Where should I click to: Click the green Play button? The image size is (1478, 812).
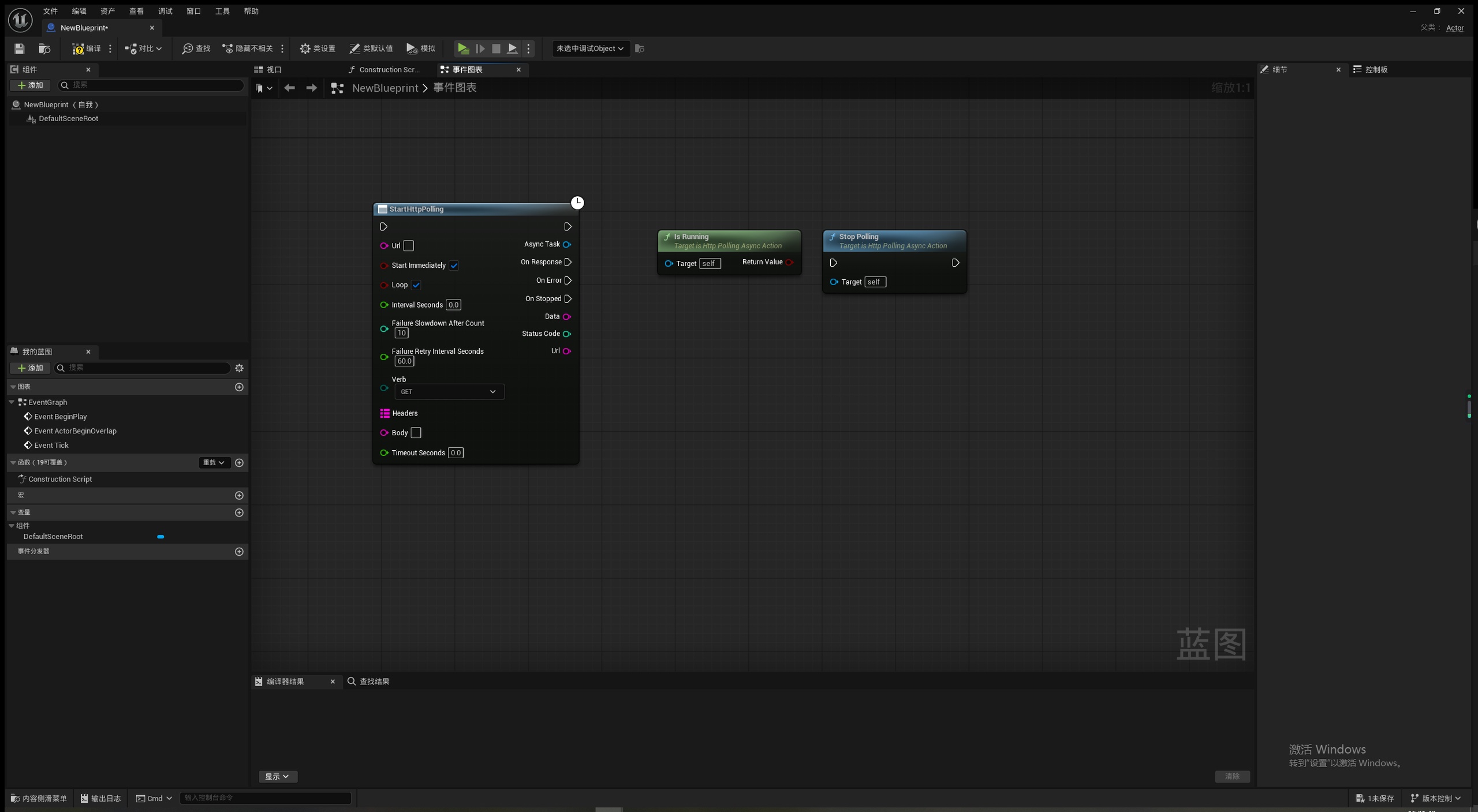tap(462, 48)
